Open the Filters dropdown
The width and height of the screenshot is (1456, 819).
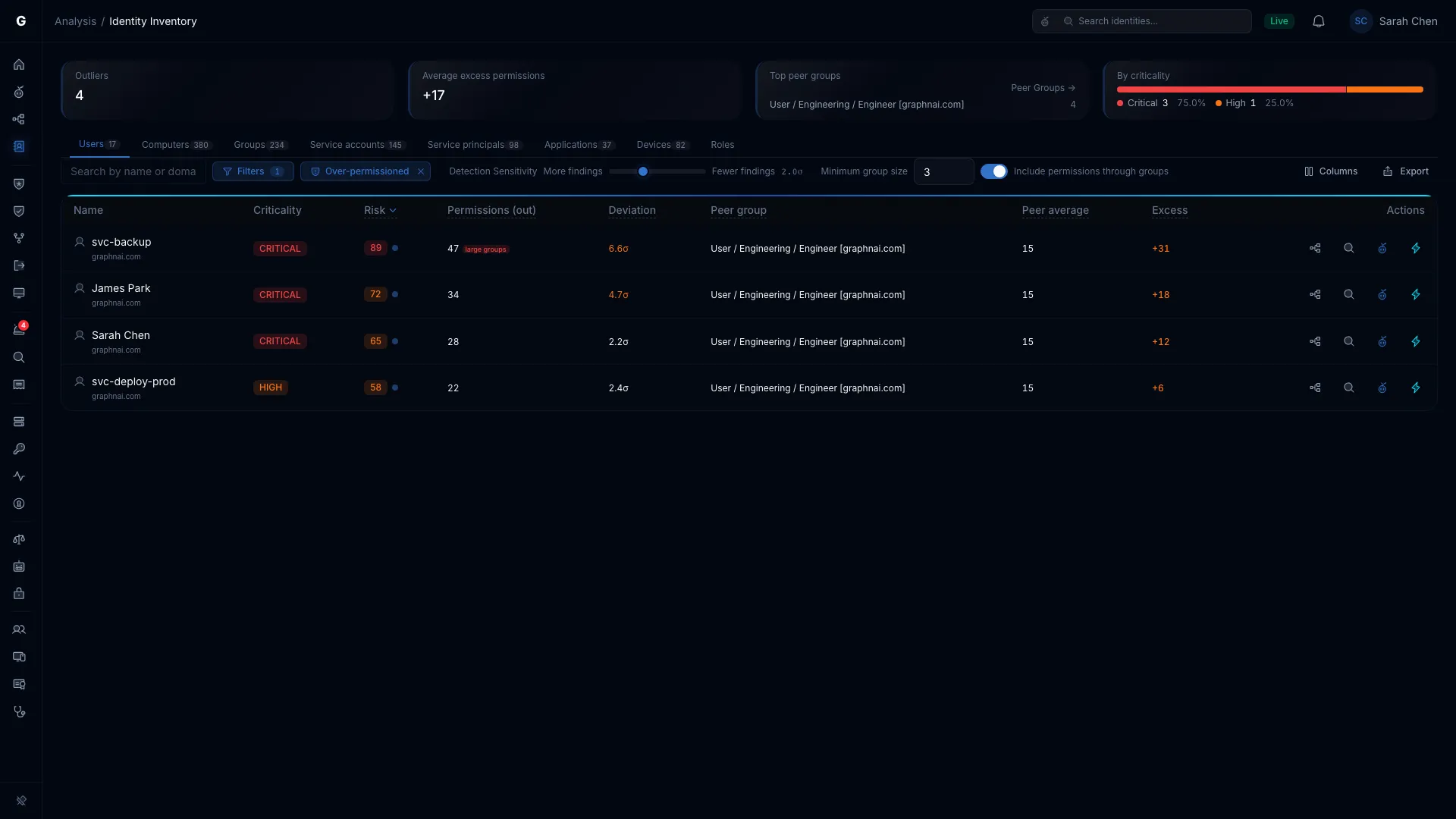coord(253,171)
